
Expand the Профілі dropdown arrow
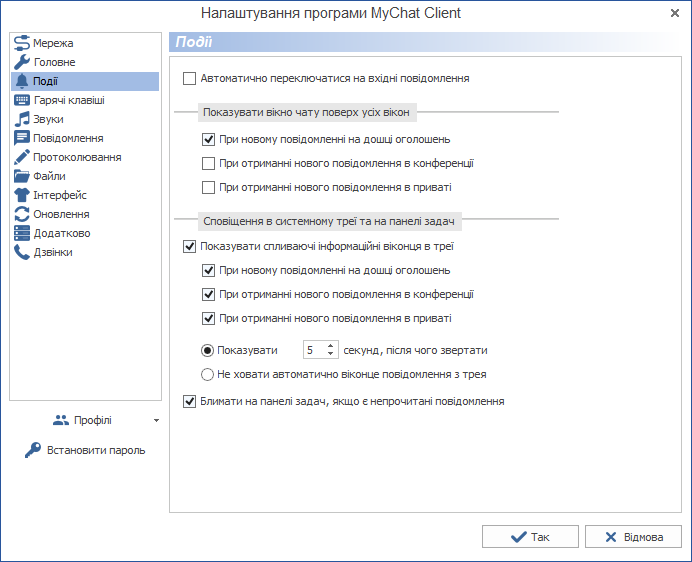[156, 421]
